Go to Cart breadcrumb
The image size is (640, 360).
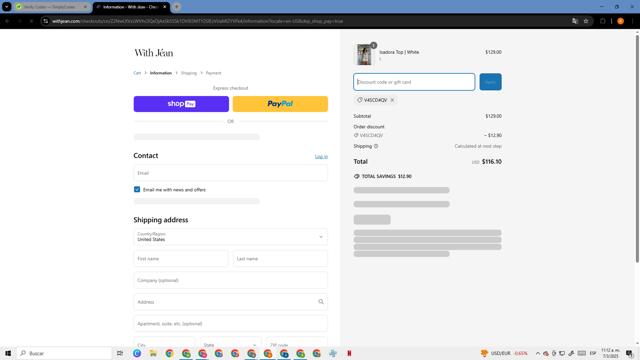pyautogui.click(x=137, y=73)
